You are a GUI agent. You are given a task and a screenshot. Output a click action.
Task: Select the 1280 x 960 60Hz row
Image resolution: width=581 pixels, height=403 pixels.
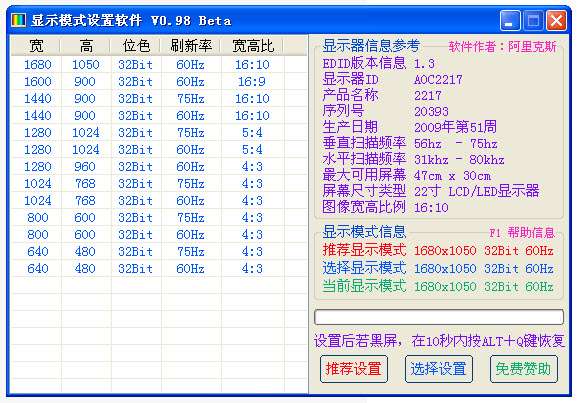pos(159,167)
